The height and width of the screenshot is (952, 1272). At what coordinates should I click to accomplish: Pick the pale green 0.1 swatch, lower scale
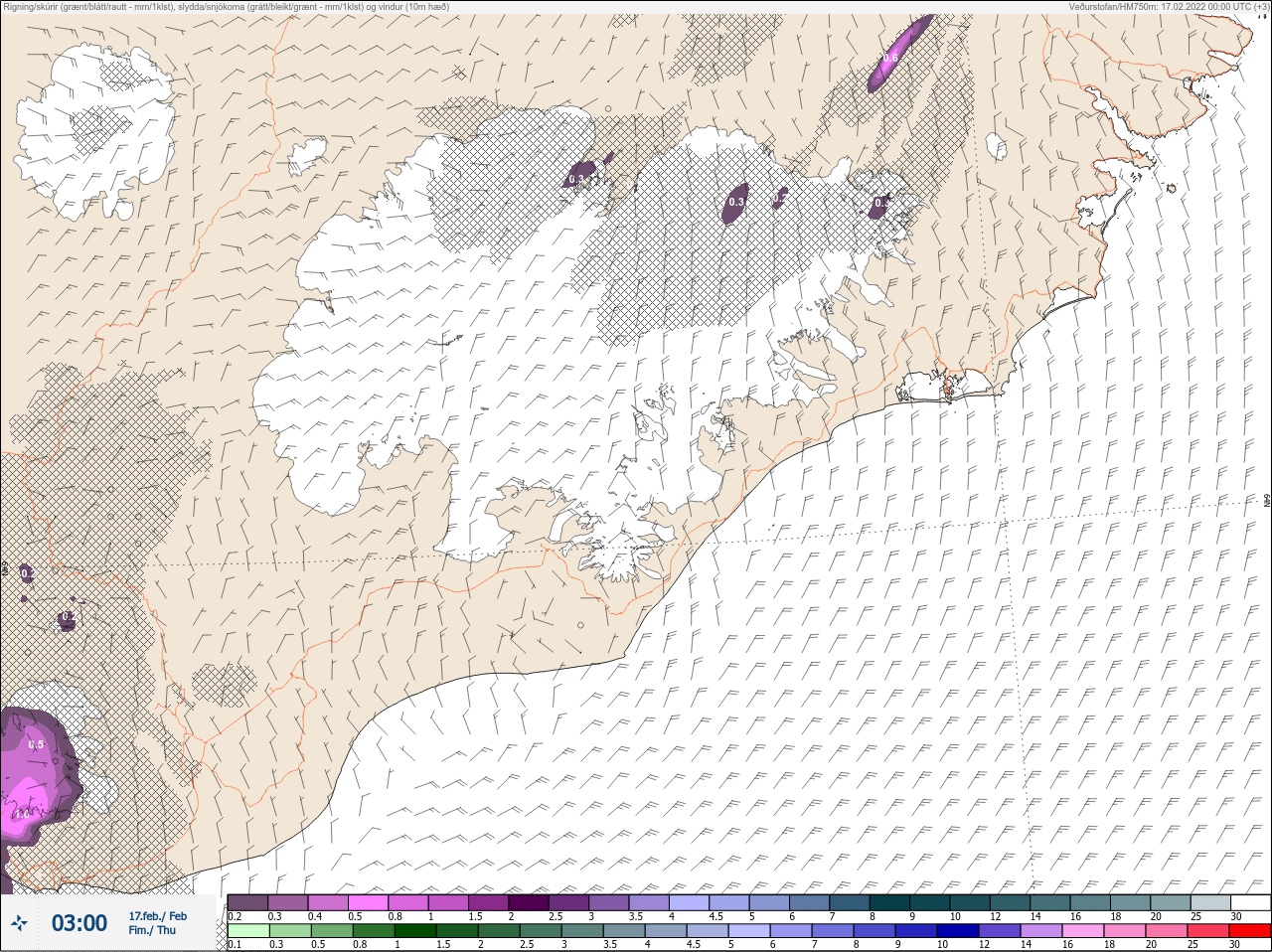tap(247, 931)
